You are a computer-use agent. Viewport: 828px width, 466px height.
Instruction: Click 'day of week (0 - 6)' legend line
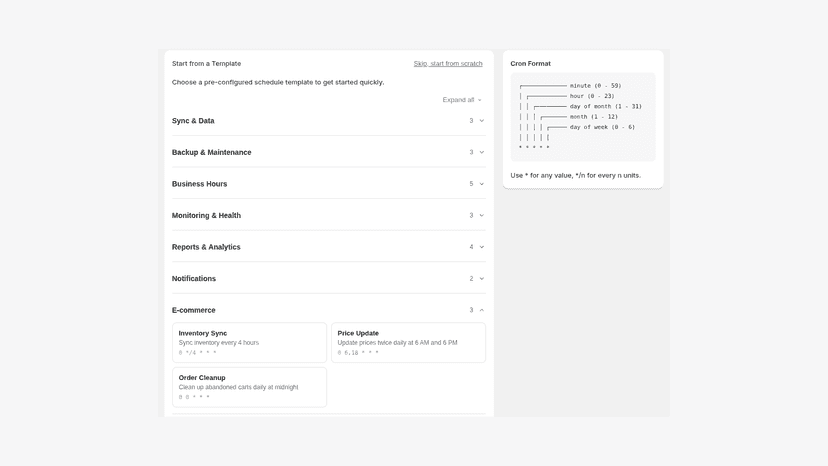point(602,127)
